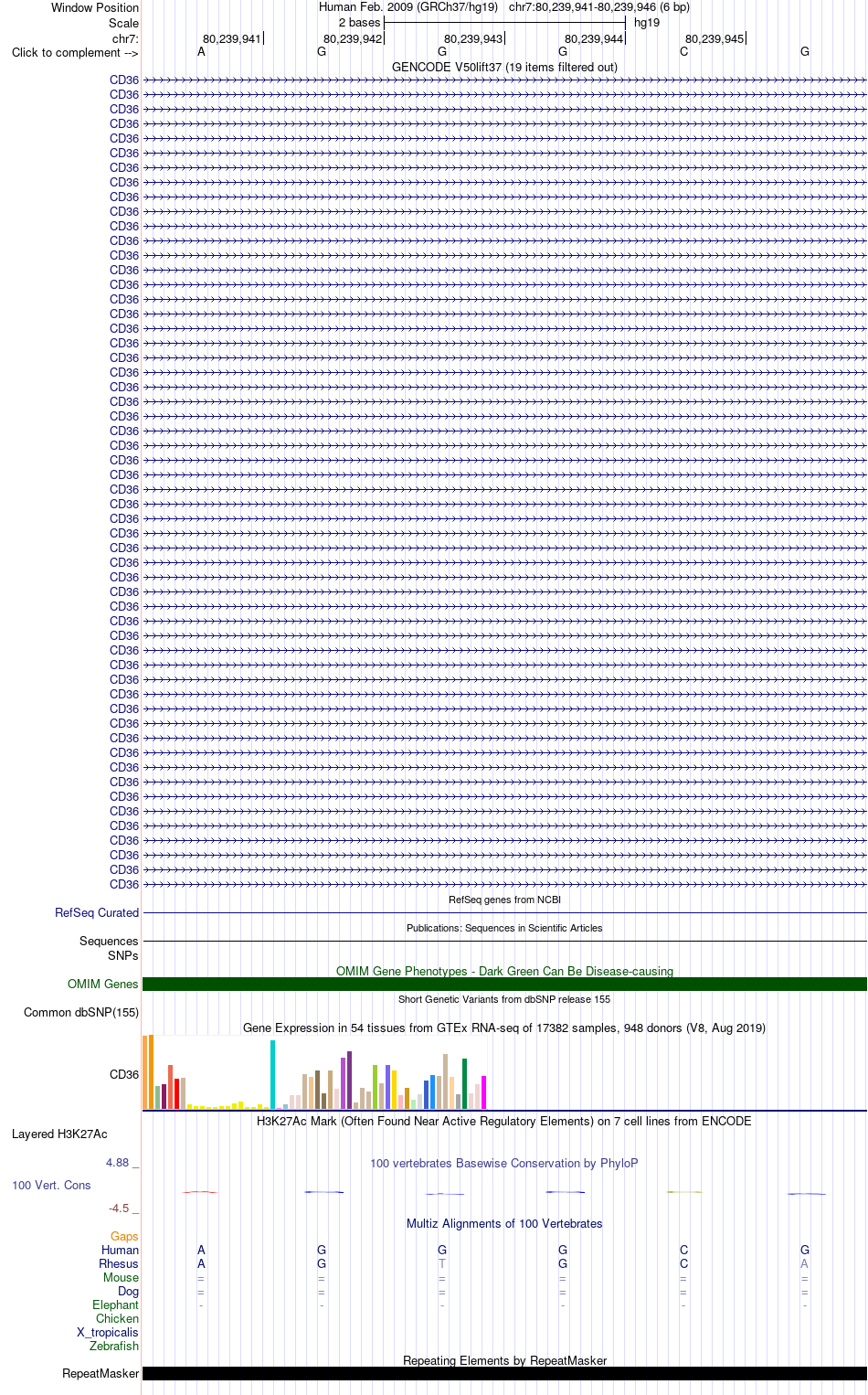This screenshot has width=868, height=1395.
Task: Click position marker 80,239,941
Action: click(232, 38)
